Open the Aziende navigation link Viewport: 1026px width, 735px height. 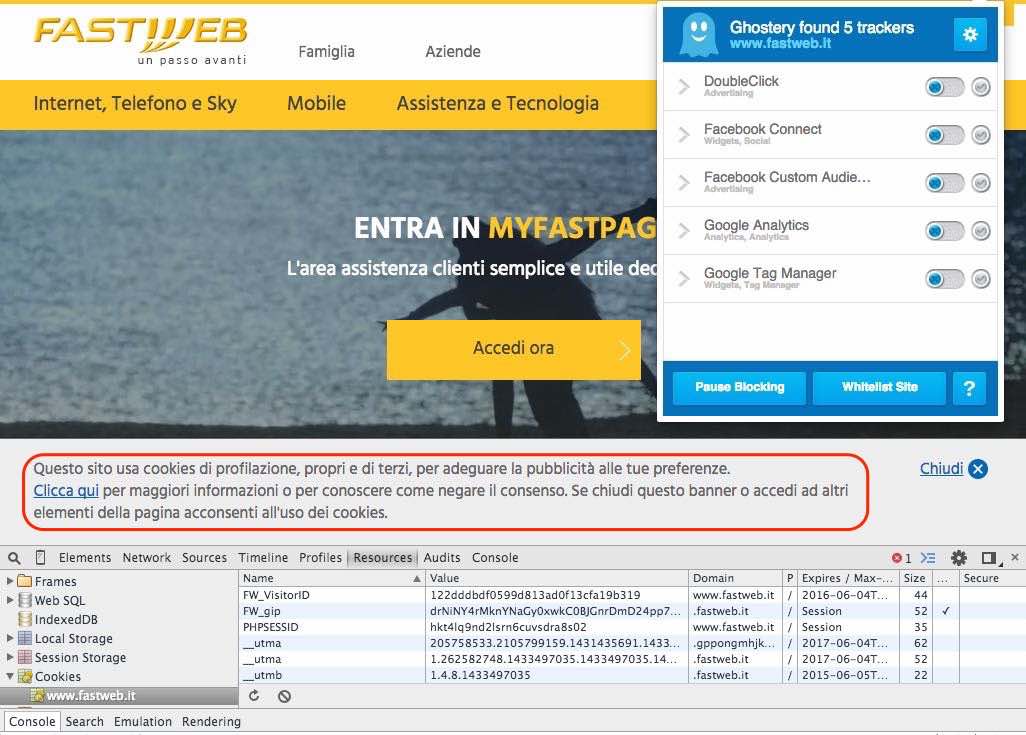pyautogui.click(x=453, y=52)
